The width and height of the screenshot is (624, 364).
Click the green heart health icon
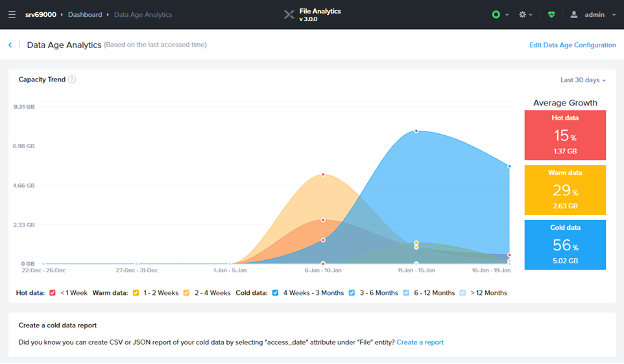point(551,15)
